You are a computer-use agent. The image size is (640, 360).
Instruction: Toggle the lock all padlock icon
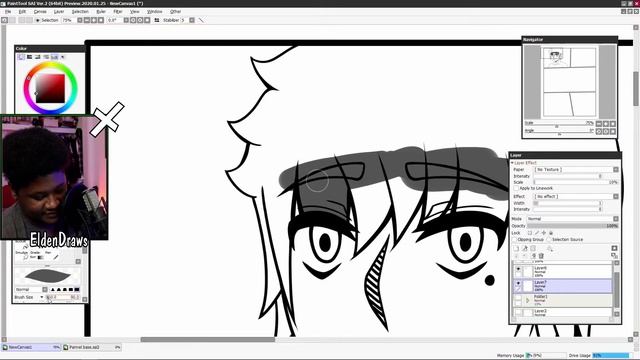tap(551, 233)
